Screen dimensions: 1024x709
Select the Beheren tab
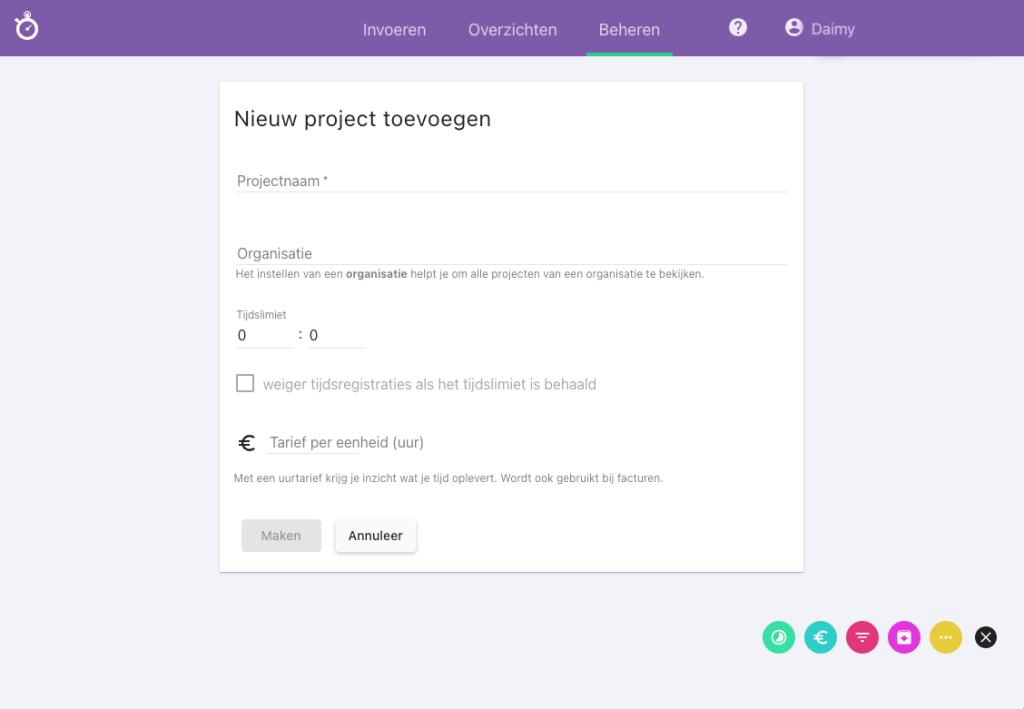(x=629, y=29)
